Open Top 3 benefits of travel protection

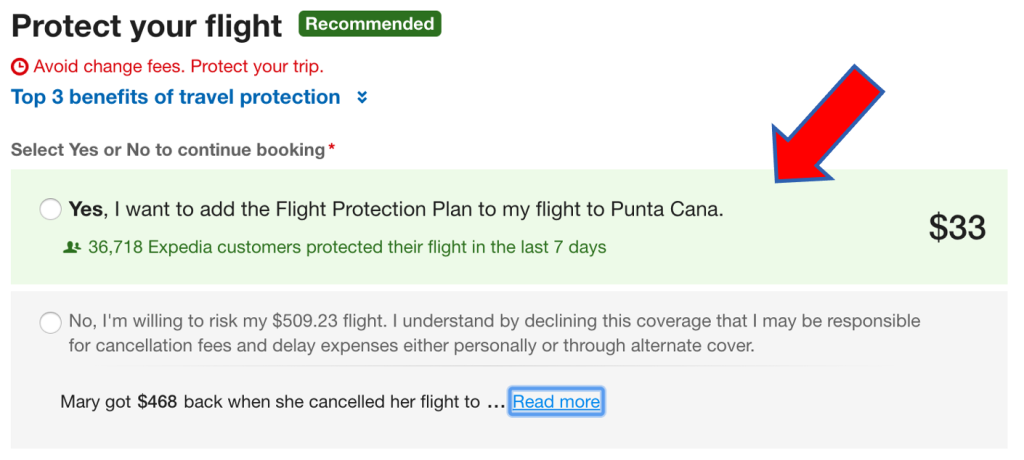[x=175, y=98]
